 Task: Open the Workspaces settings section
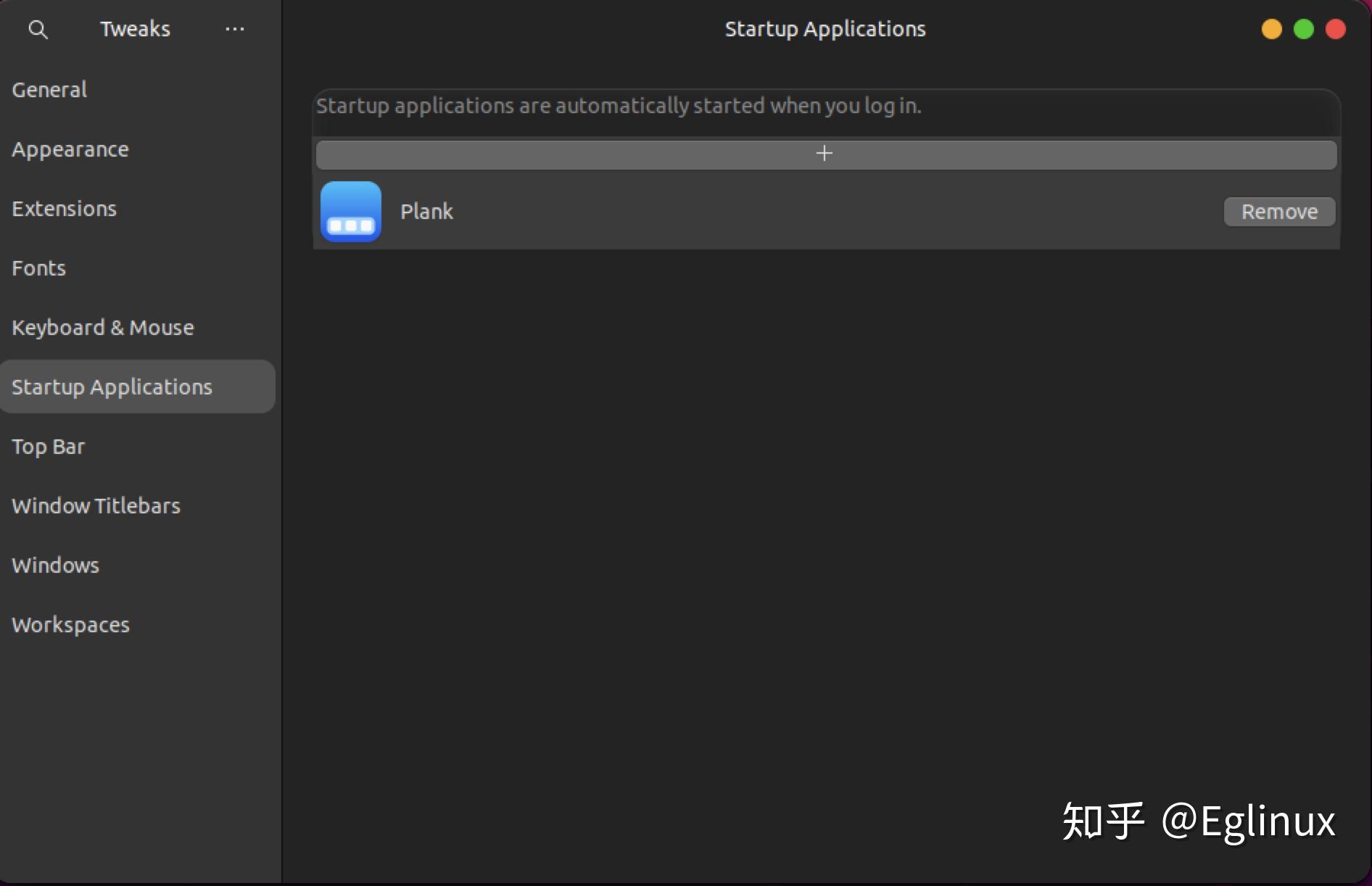(x=70, y=624)
